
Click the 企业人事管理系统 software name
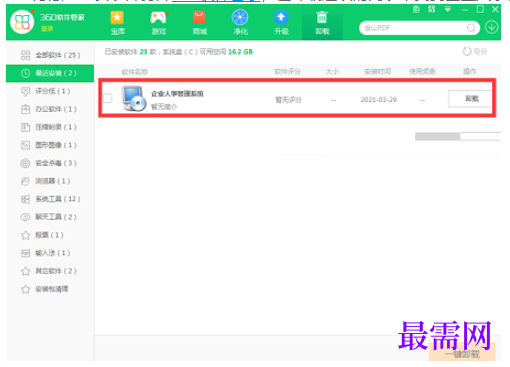click(177, 94)
